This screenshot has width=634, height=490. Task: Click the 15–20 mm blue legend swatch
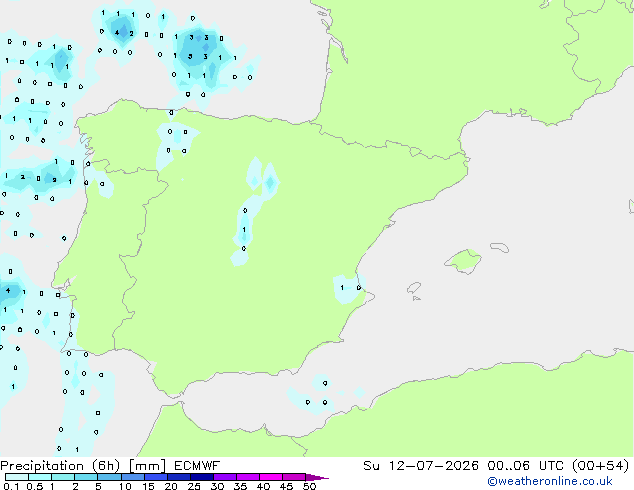coord(156,477)
